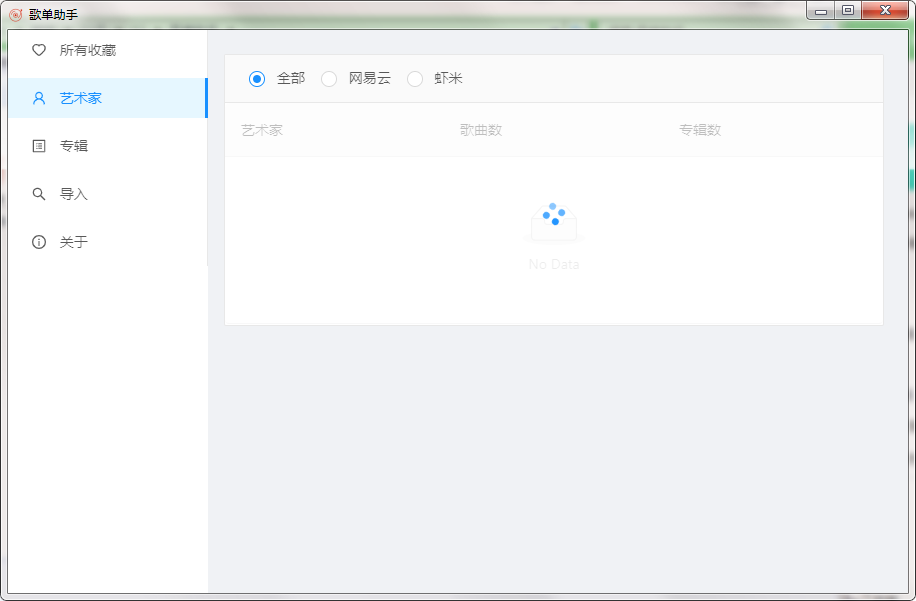Maximize the 歌单助手 window
This screenshot has height=601, width=916.
[x=848, y=11]
